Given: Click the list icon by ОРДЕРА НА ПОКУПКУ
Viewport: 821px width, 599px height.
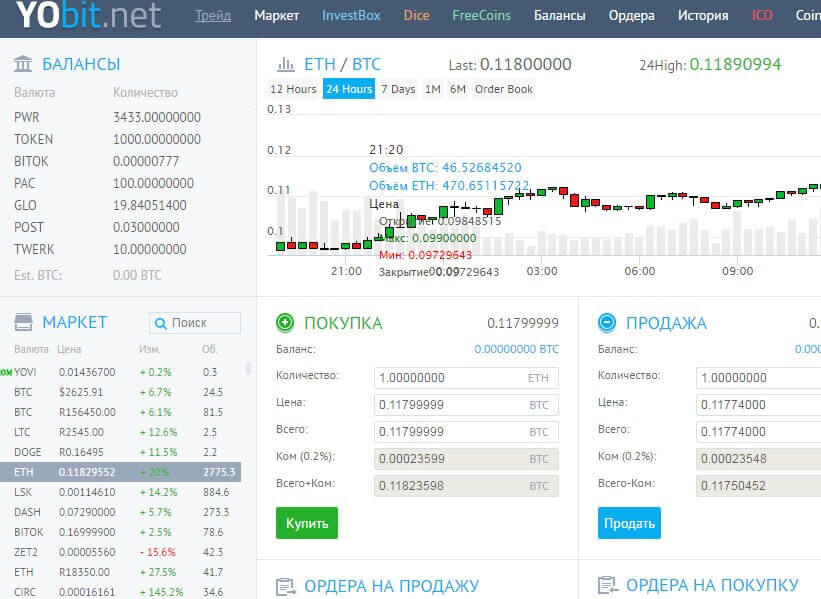Looking at the screenshot, I should tap(606, 586).
